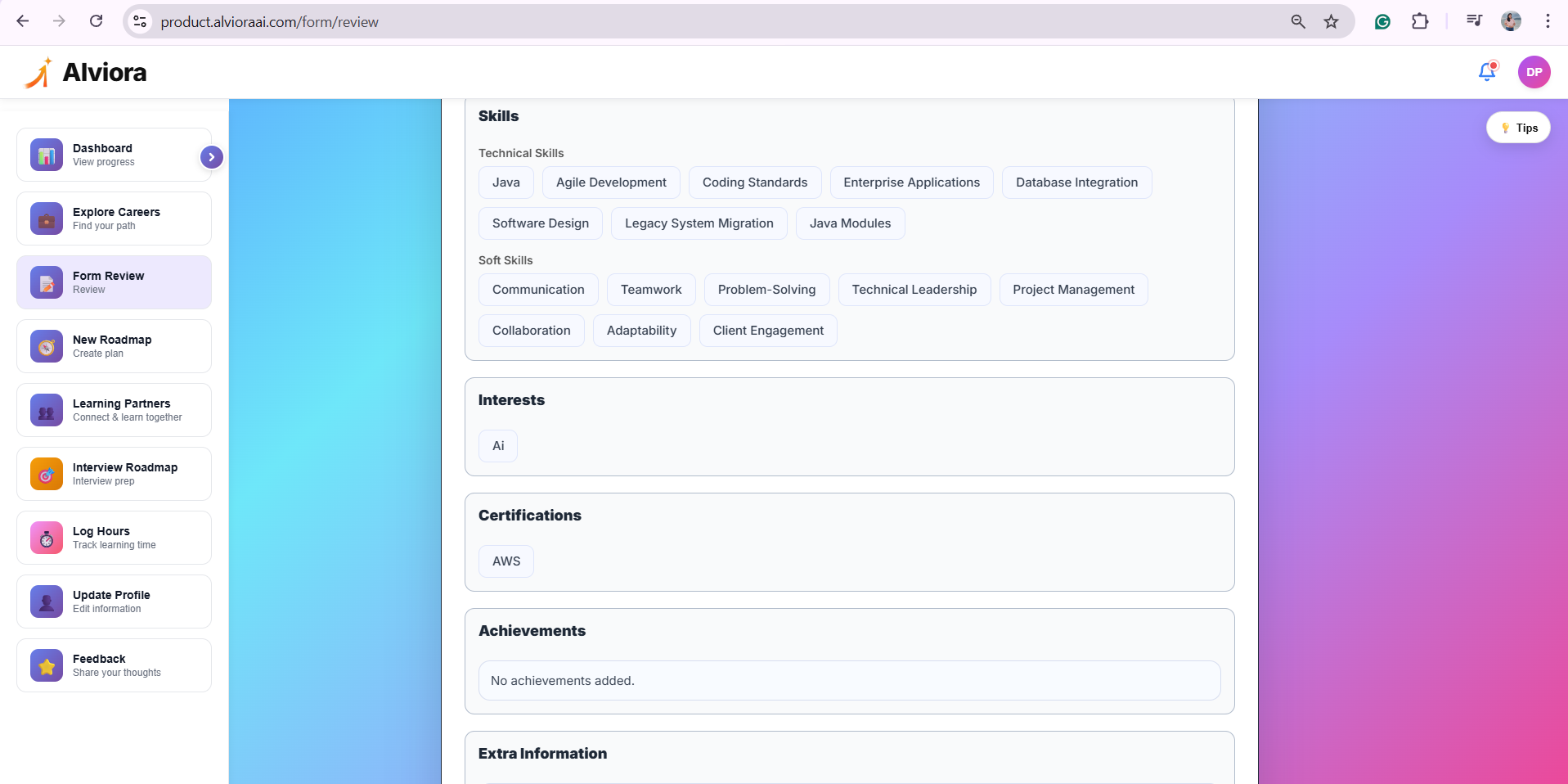This screenshot has height=784, width=1568.
Task: Click the Interview Roadmap target icon
Action: (x=47, y=474)
